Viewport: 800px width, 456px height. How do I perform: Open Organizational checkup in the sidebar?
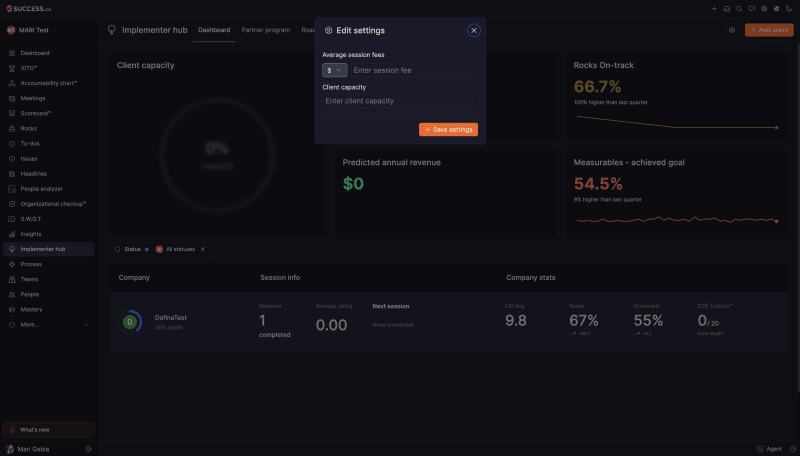click(x=48, y=204)
